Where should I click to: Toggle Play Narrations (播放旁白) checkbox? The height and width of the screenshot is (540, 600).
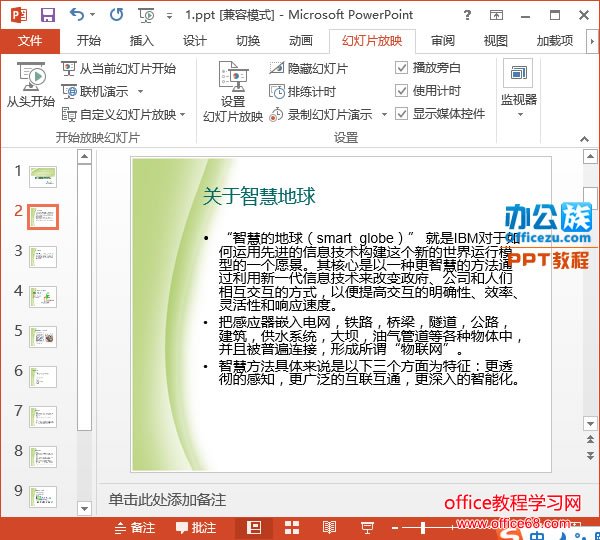(402, 68)
